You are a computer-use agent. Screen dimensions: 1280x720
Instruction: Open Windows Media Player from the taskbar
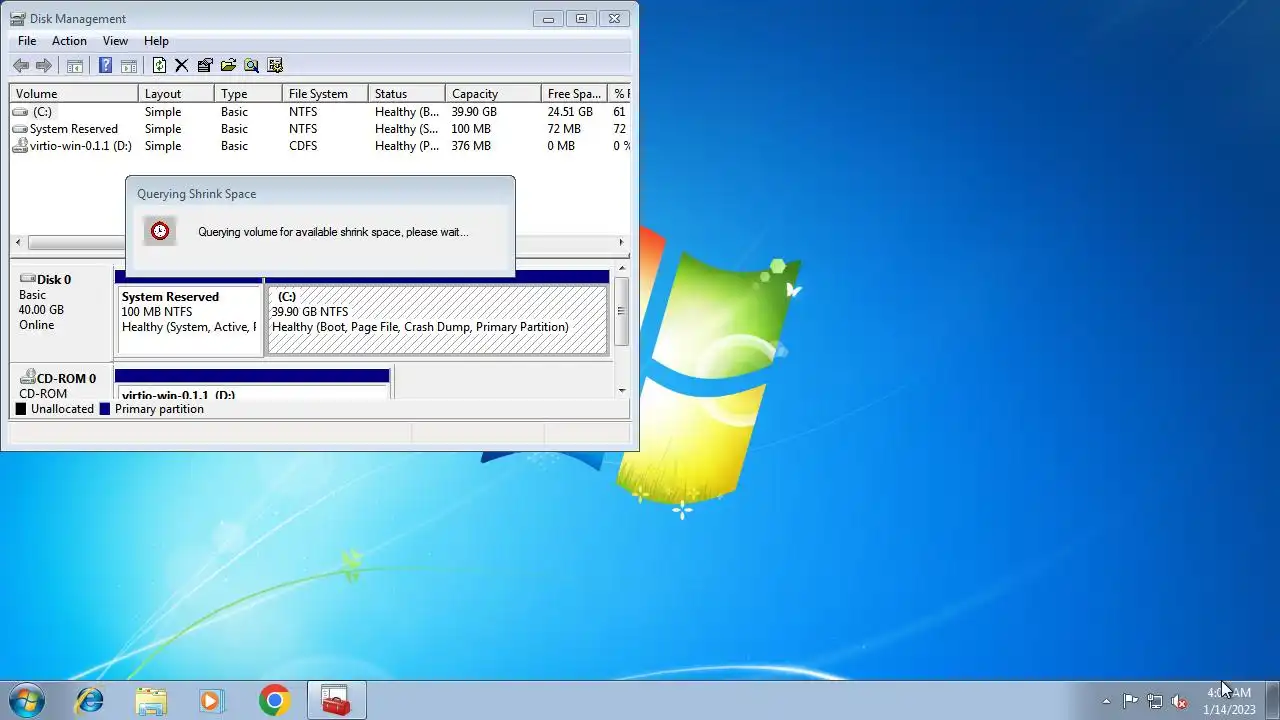coord(212,700)
